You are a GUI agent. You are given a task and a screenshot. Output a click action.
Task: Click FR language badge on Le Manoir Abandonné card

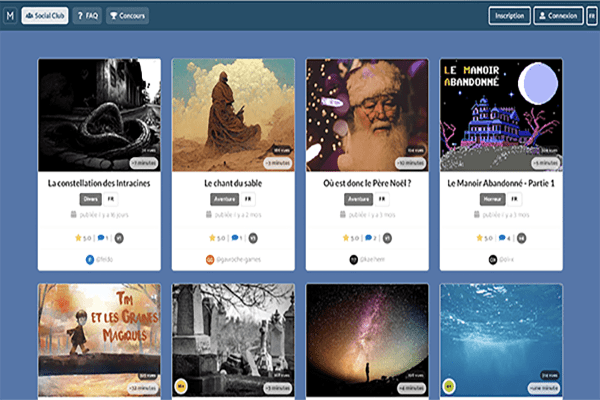[x=514, y=199]
